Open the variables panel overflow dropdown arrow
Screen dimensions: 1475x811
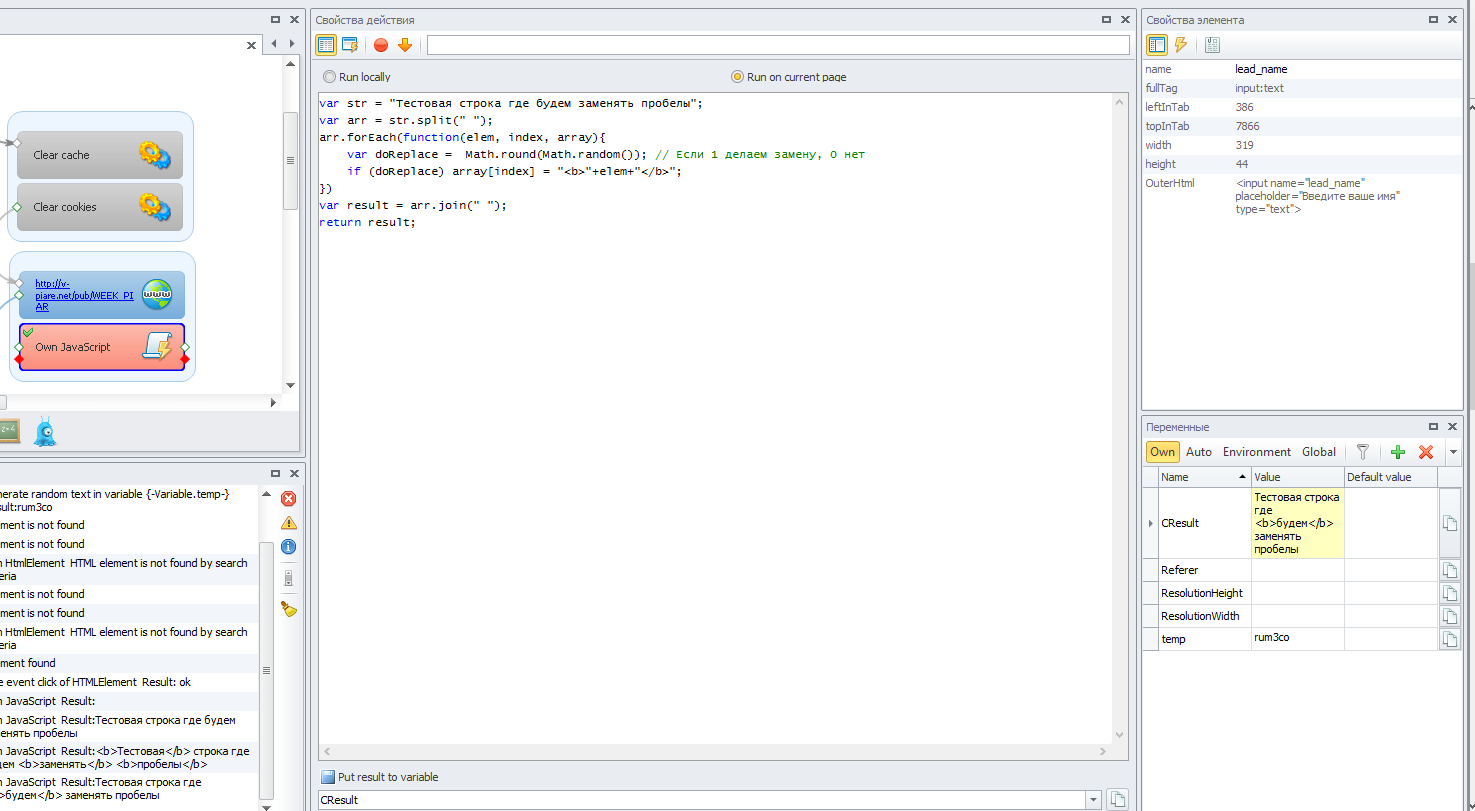pos(1453,452)
